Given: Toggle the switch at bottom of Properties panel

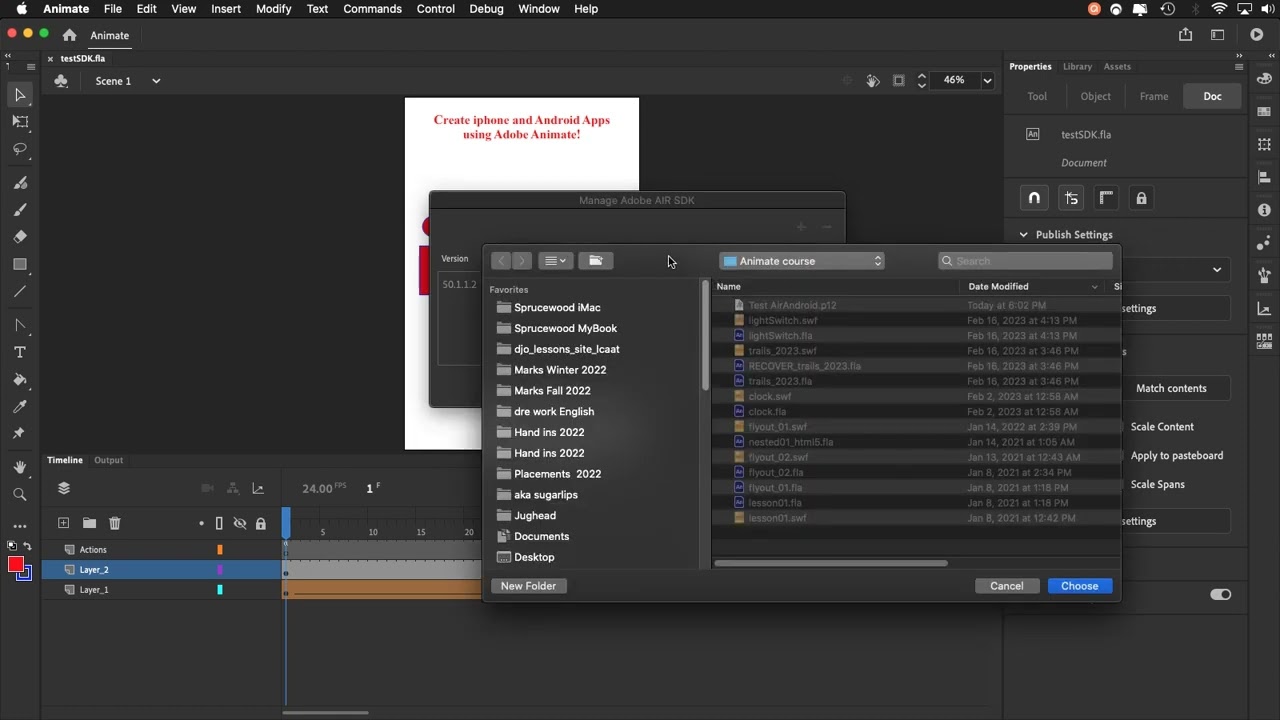Looking at the screenshot, I should coord(1221,594).
